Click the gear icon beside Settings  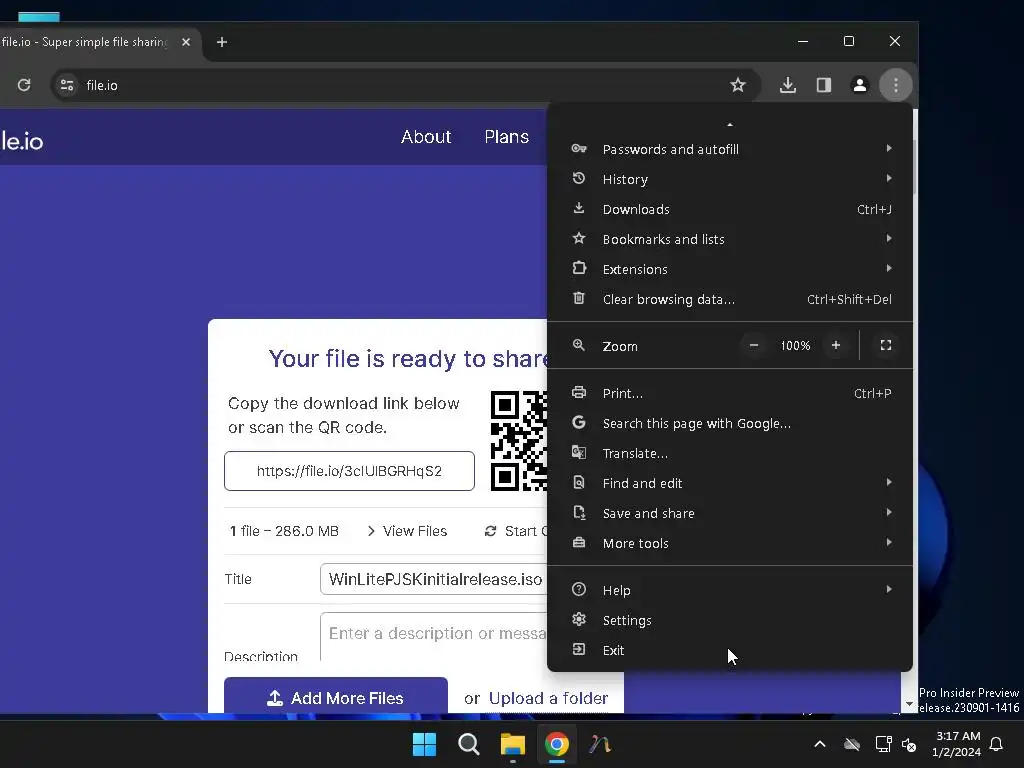click(x=579, y=619)
